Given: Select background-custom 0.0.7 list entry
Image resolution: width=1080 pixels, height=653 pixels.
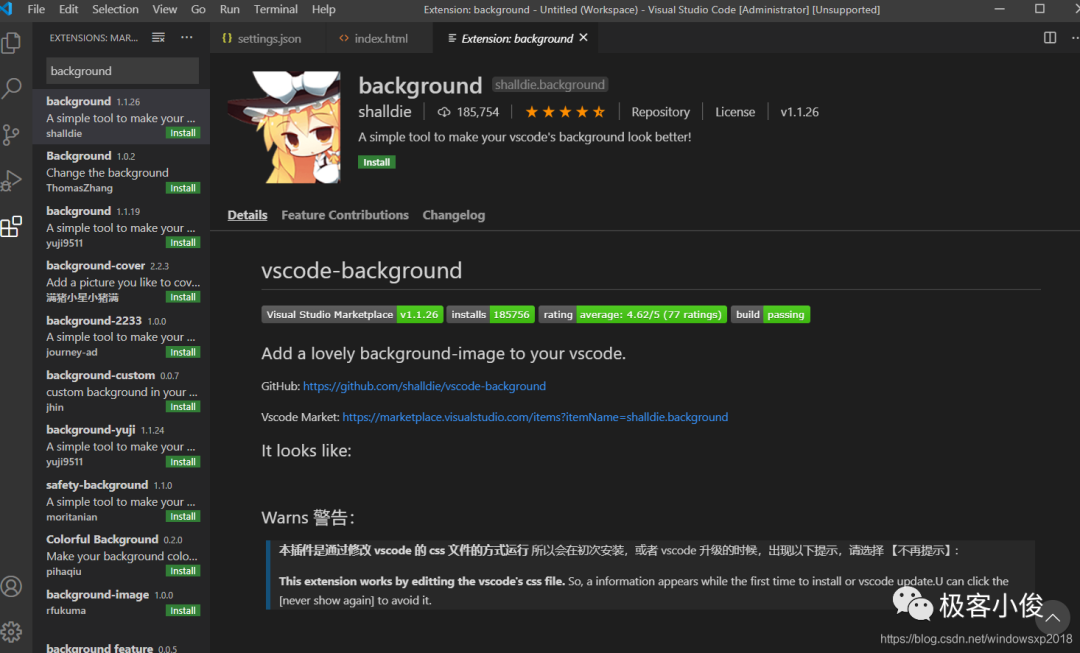Looking at the screenshot, I should click(121, 390).
